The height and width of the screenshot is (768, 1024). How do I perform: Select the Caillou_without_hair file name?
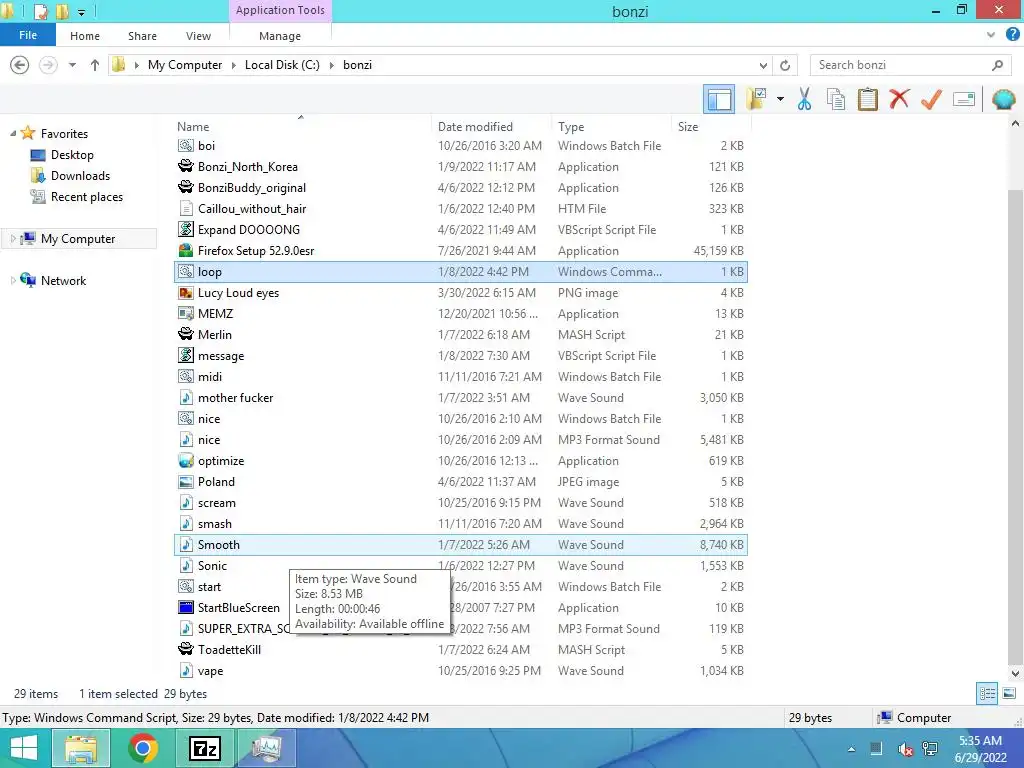click(252, 209)
